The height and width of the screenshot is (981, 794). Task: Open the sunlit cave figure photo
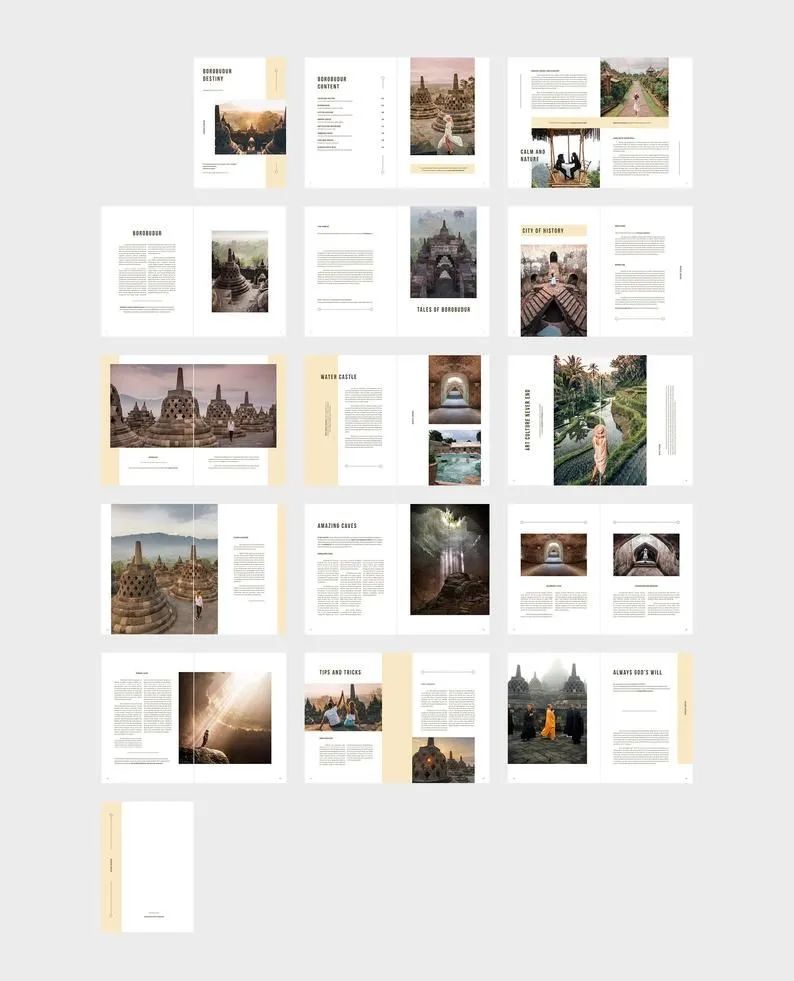pyautogui.click(x=225, y=718)
